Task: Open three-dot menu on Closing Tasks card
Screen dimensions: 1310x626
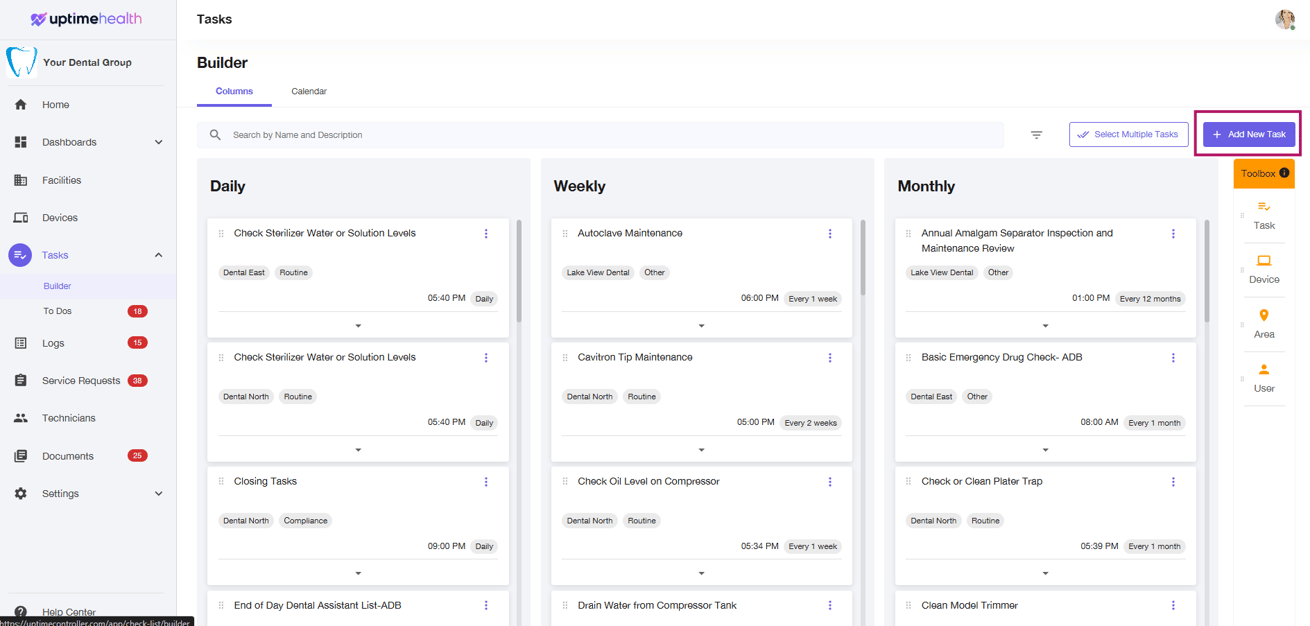Action: point(486,482)
